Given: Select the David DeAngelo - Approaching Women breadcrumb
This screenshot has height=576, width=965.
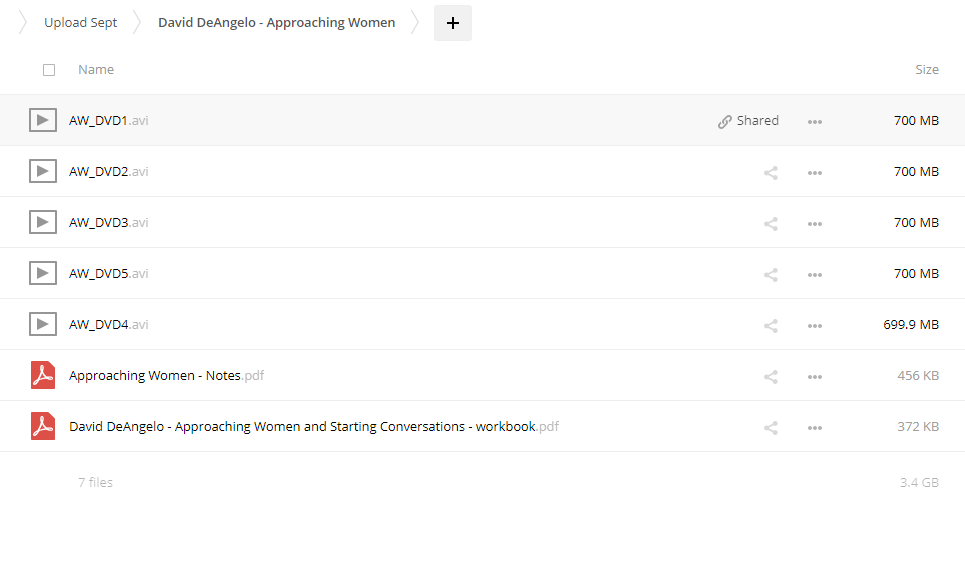Looking at the screenshot, I should pyautogui.click(x=276, y=22).
